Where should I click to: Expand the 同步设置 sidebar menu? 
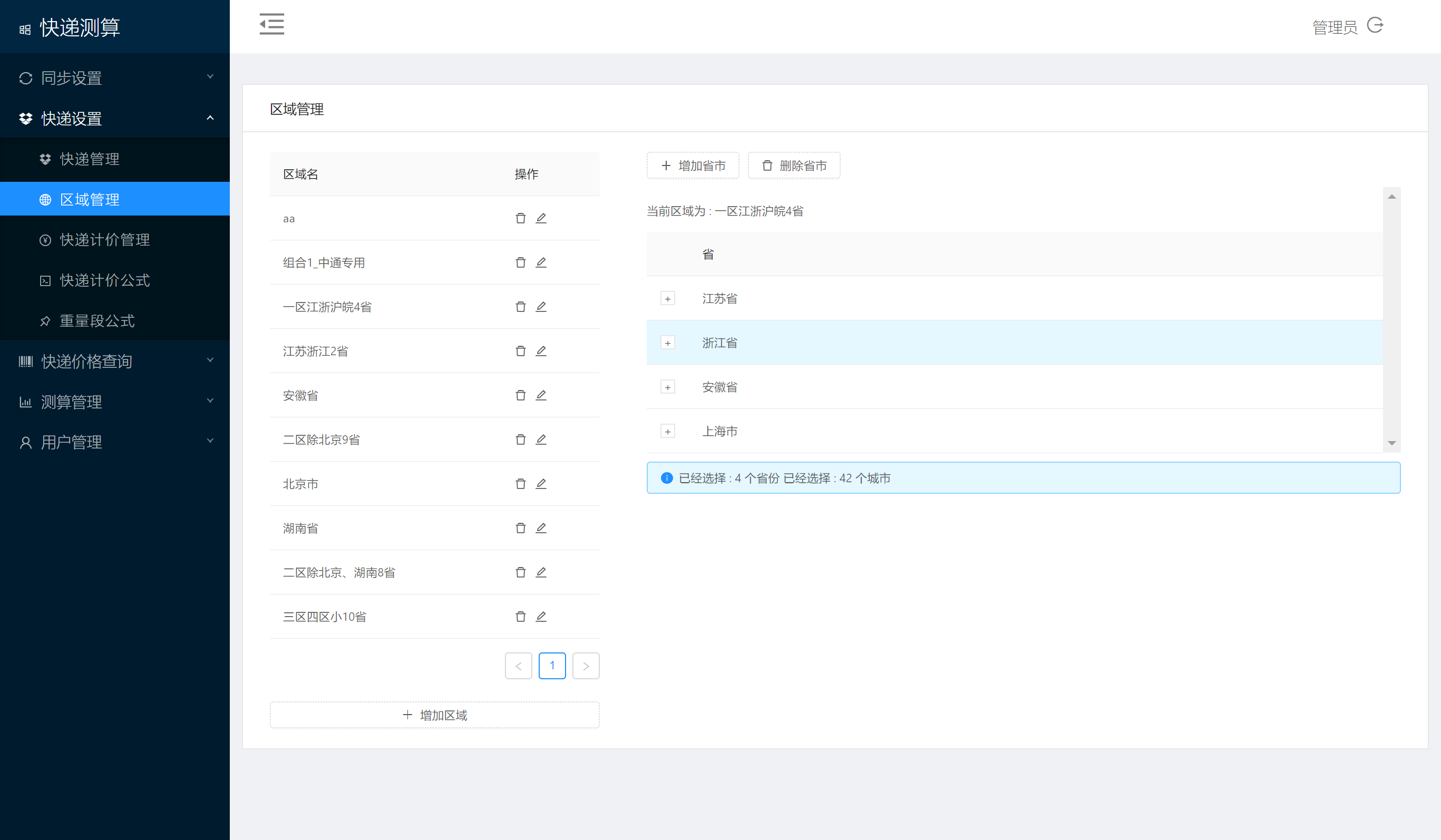[x=115, y=78]
